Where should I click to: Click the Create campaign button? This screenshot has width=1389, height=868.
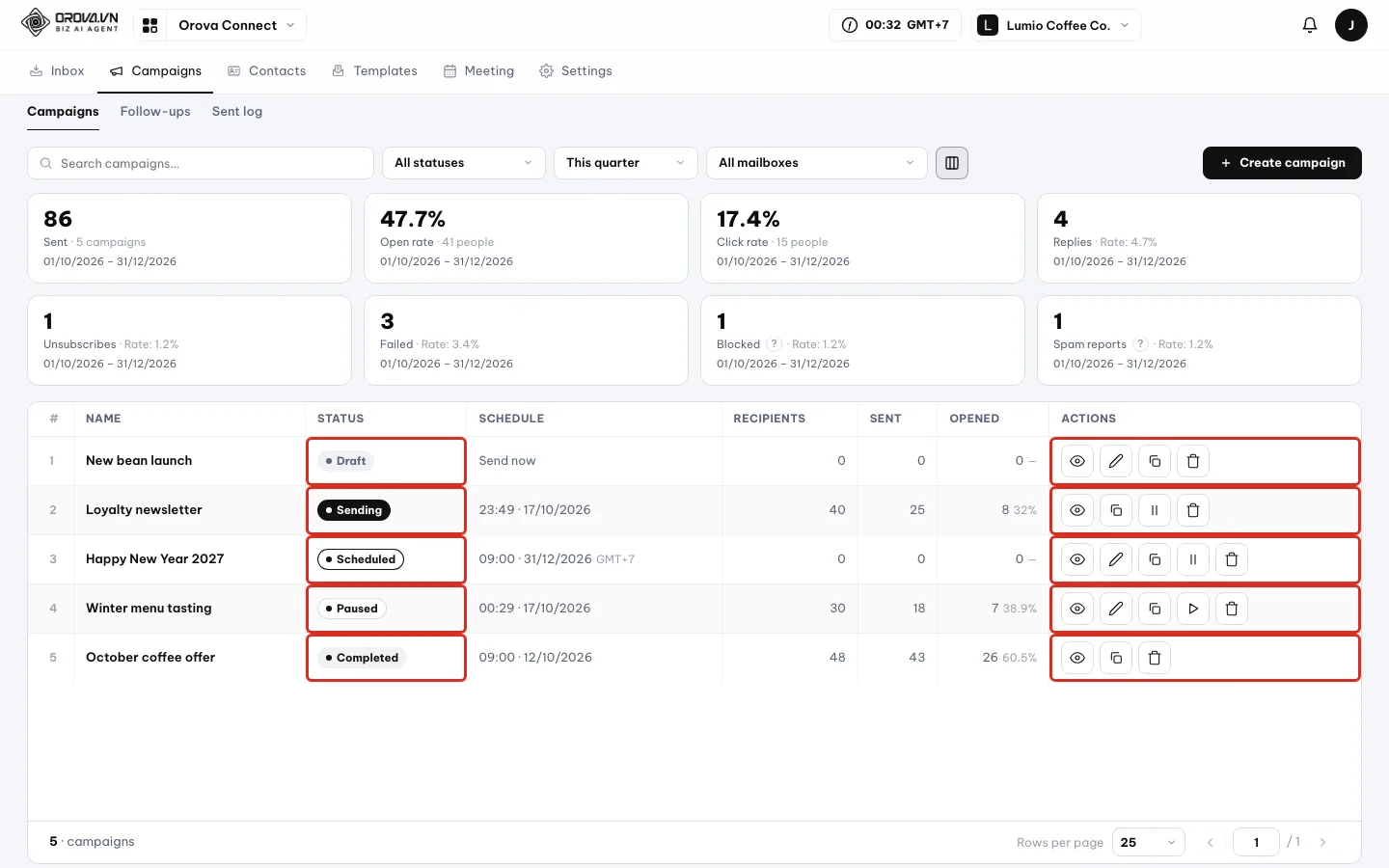click(x=1282, y=163)
